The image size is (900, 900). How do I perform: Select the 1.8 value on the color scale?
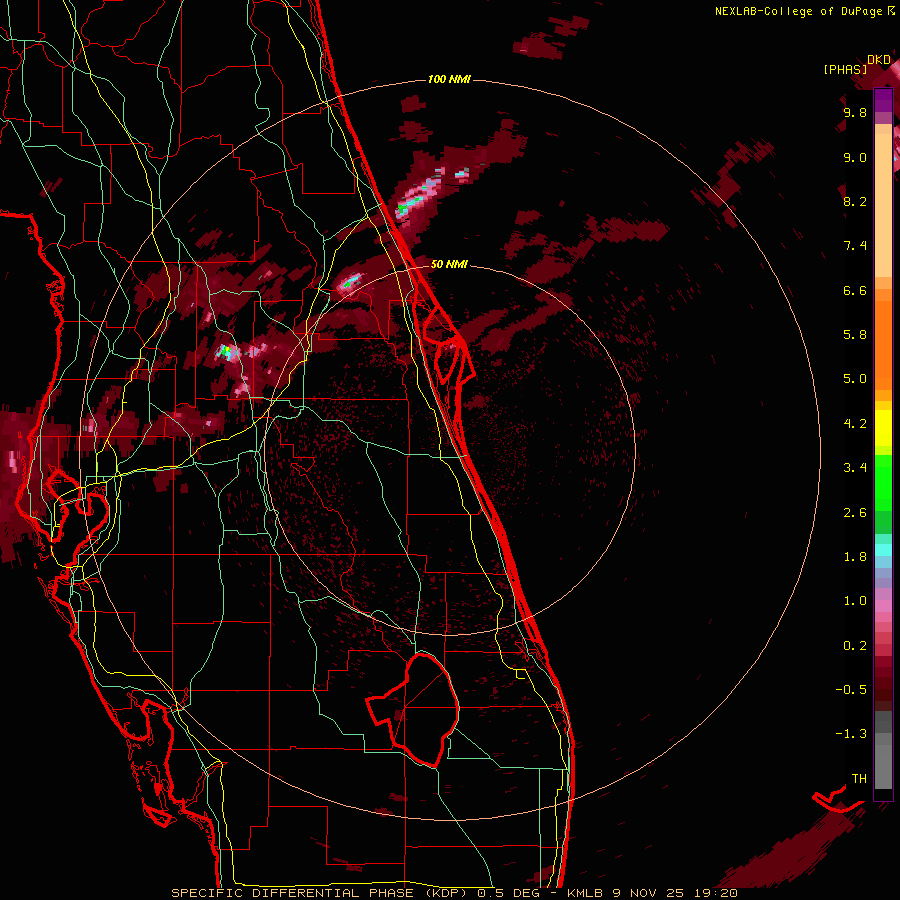coord(855,557)
